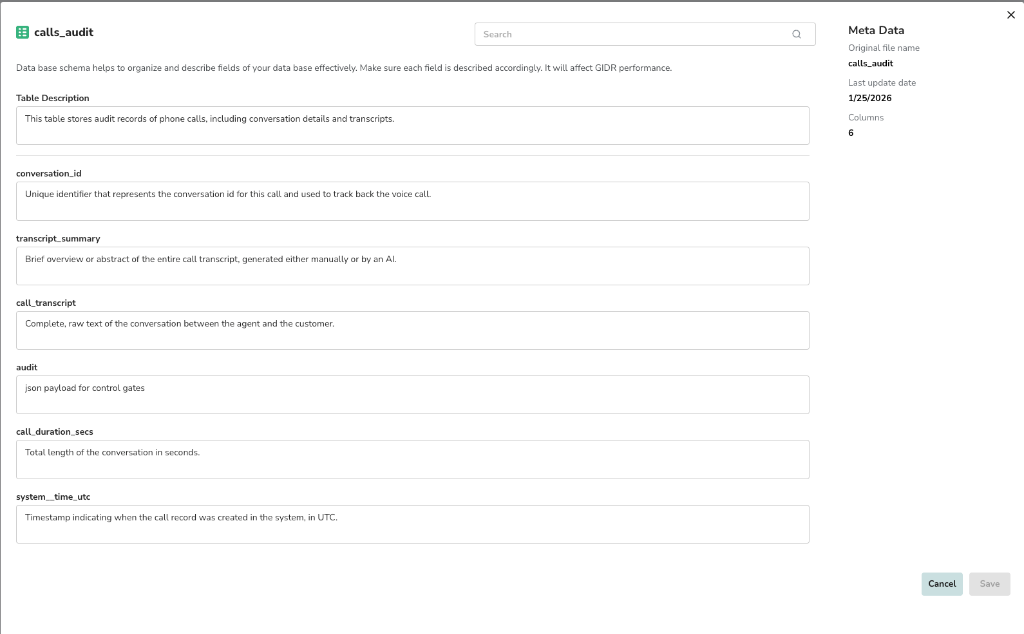This screenshot has height=634, width=1024.
Task: Click the call_transcript description box
Action: [x=411, y=329]
